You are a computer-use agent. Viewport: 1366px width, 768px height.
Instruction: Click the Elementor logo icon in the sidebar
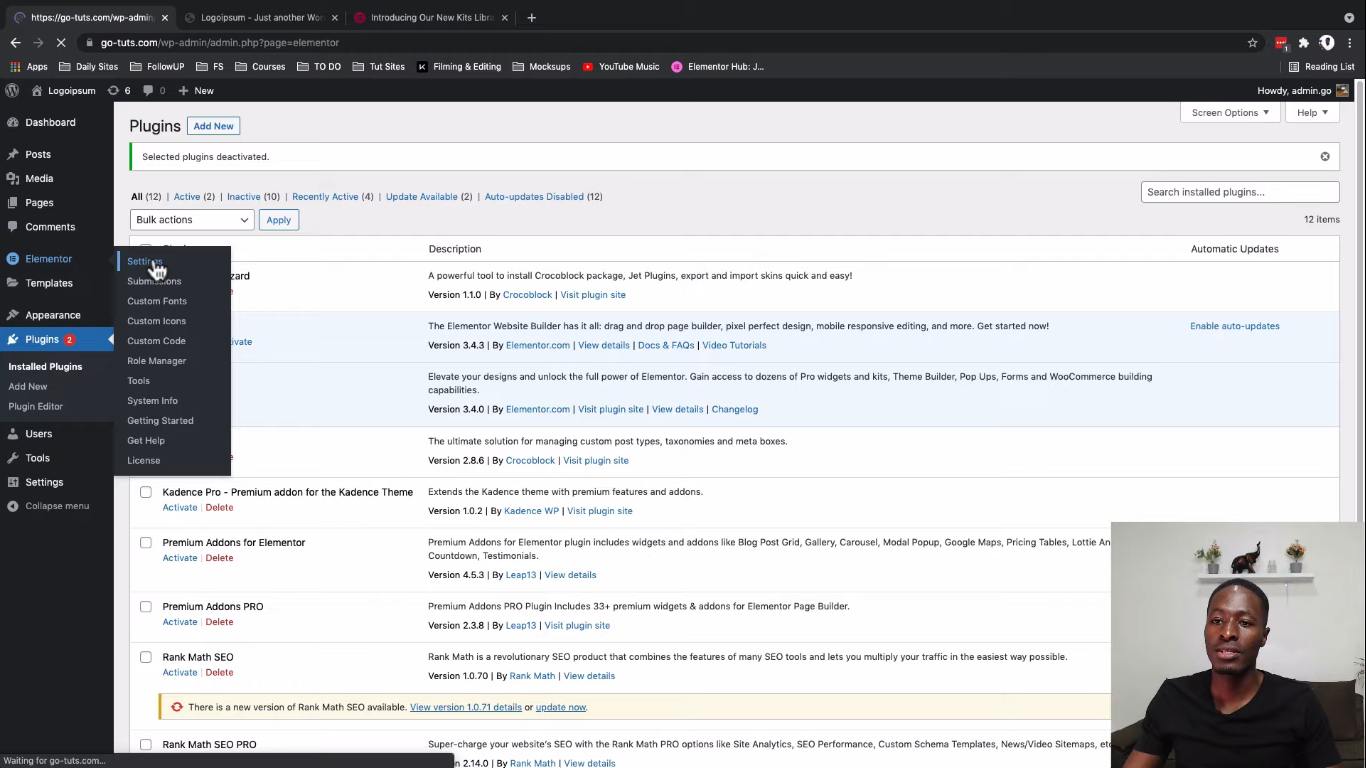(13, 259)
